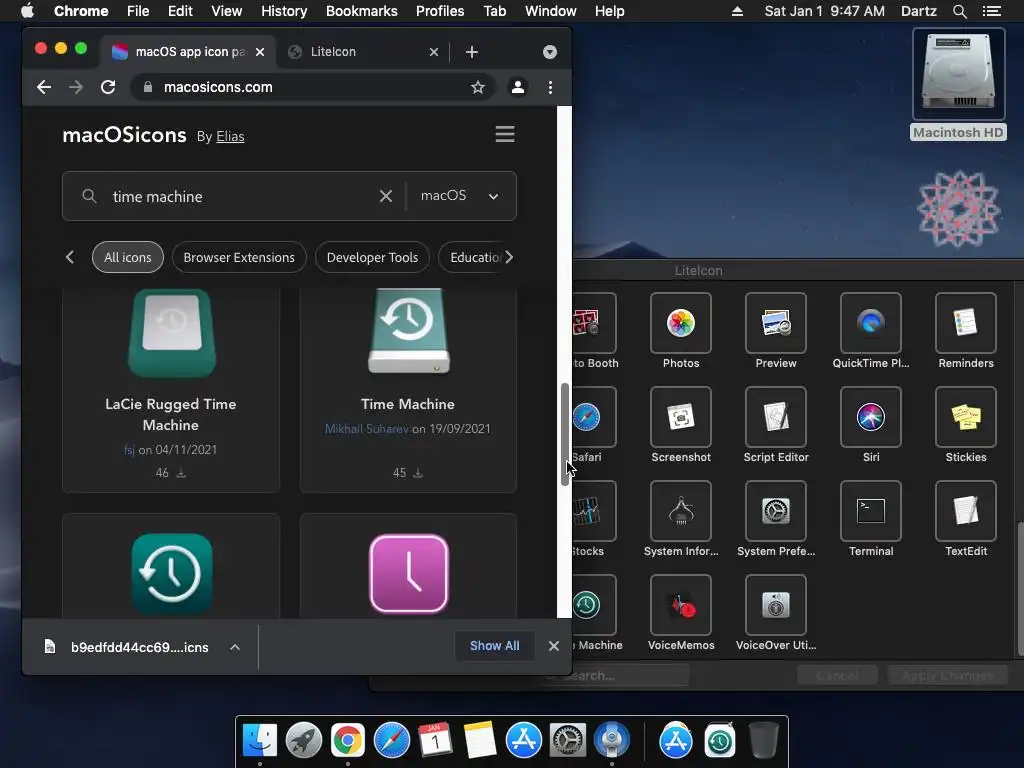Open the Edit menu
The image size is (1024, 768).
(x=180, y=11)
